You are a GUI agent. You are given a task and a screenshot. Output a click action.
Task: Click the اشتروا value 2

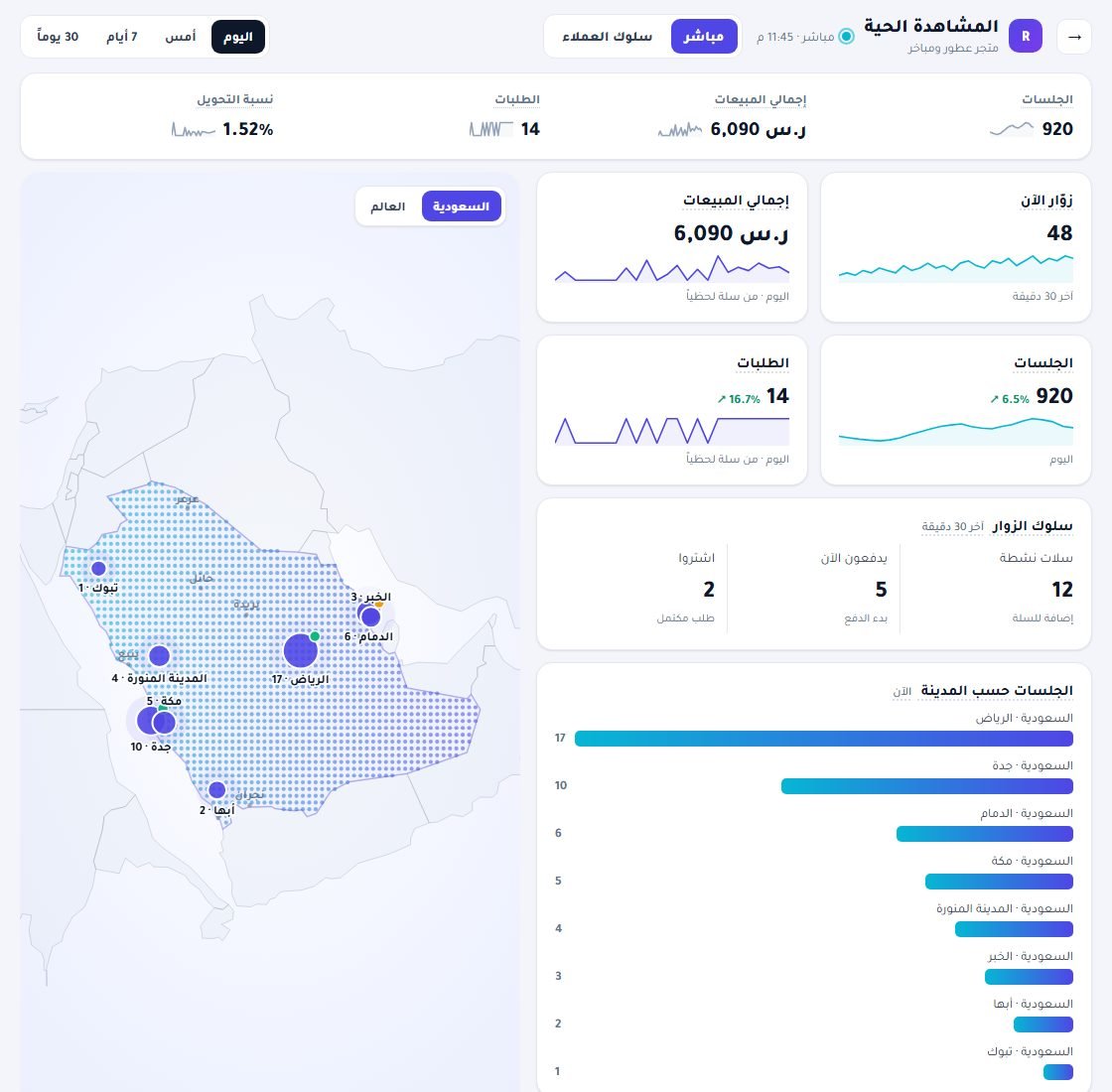[709, 590]
